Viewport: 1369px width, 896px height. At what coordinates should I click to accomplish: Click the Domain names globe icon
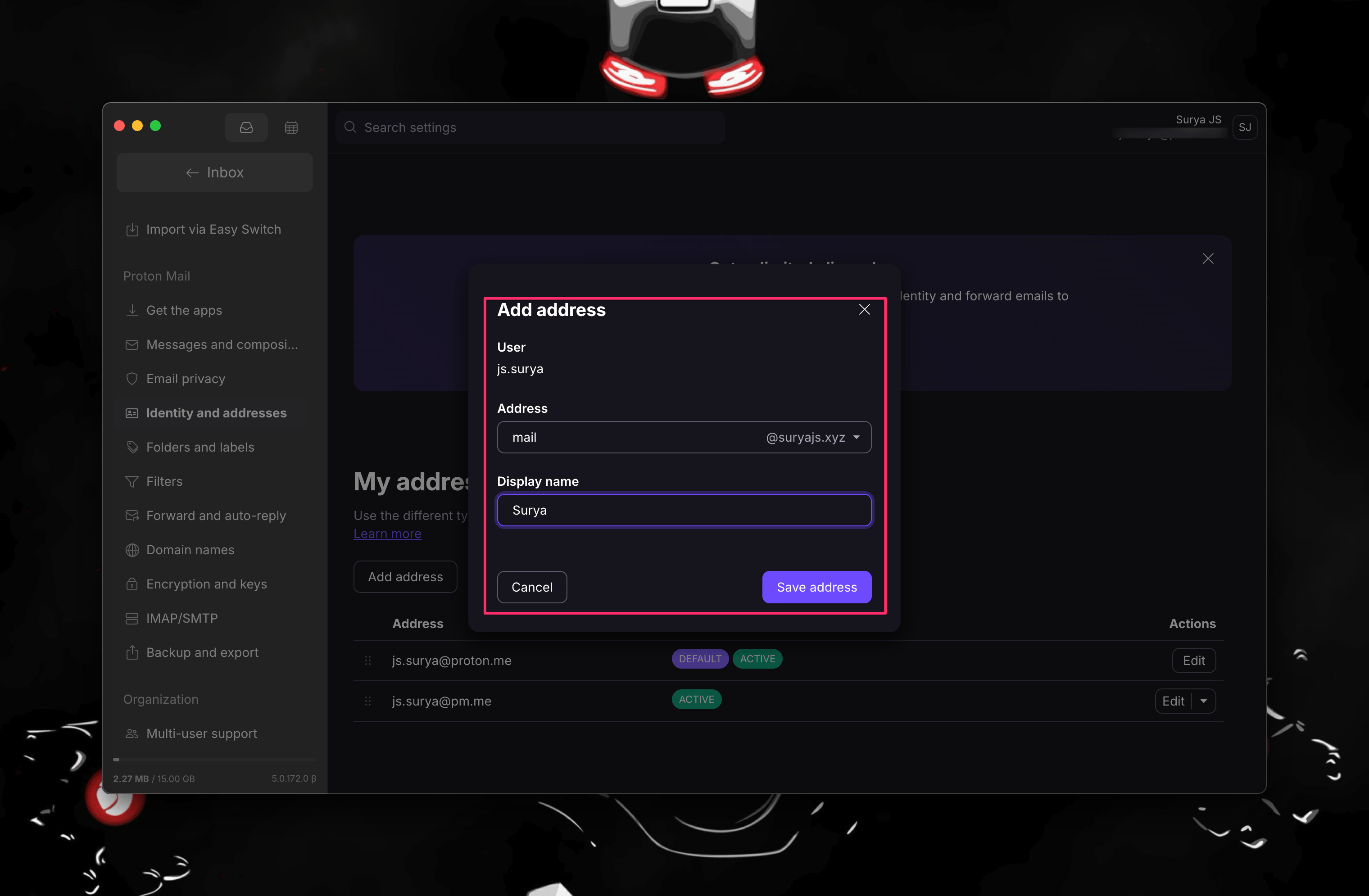click(132, 550)
